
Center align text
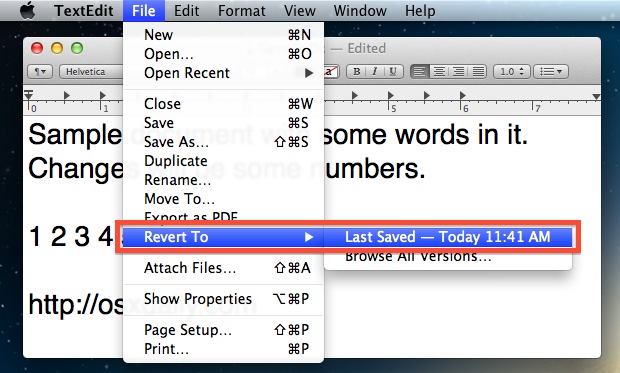439,72
